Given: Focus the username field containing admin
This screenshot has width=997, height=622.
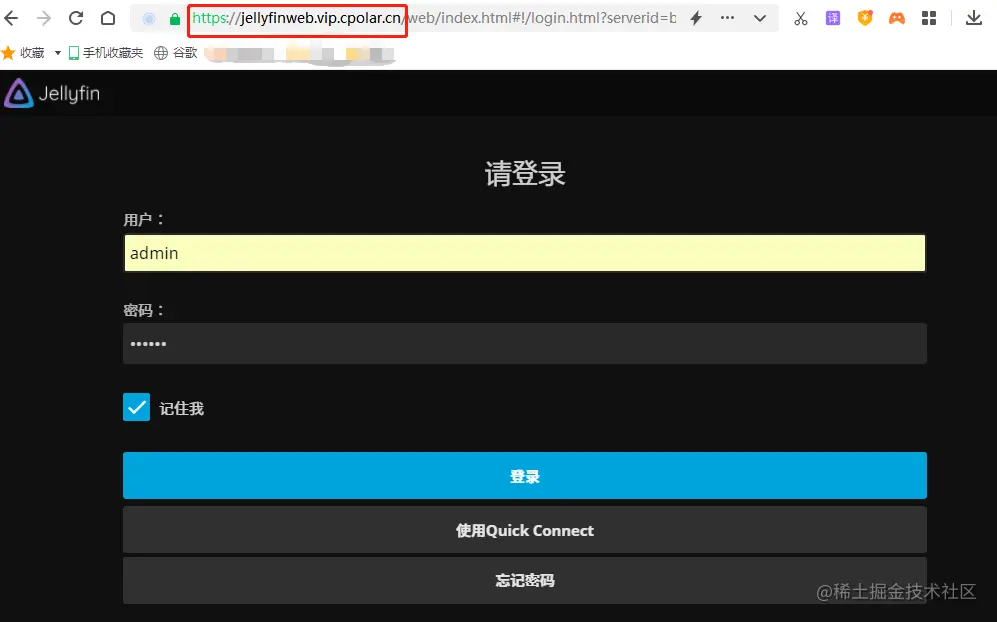Looking at the screenshot, I should (x=525, y=253).
